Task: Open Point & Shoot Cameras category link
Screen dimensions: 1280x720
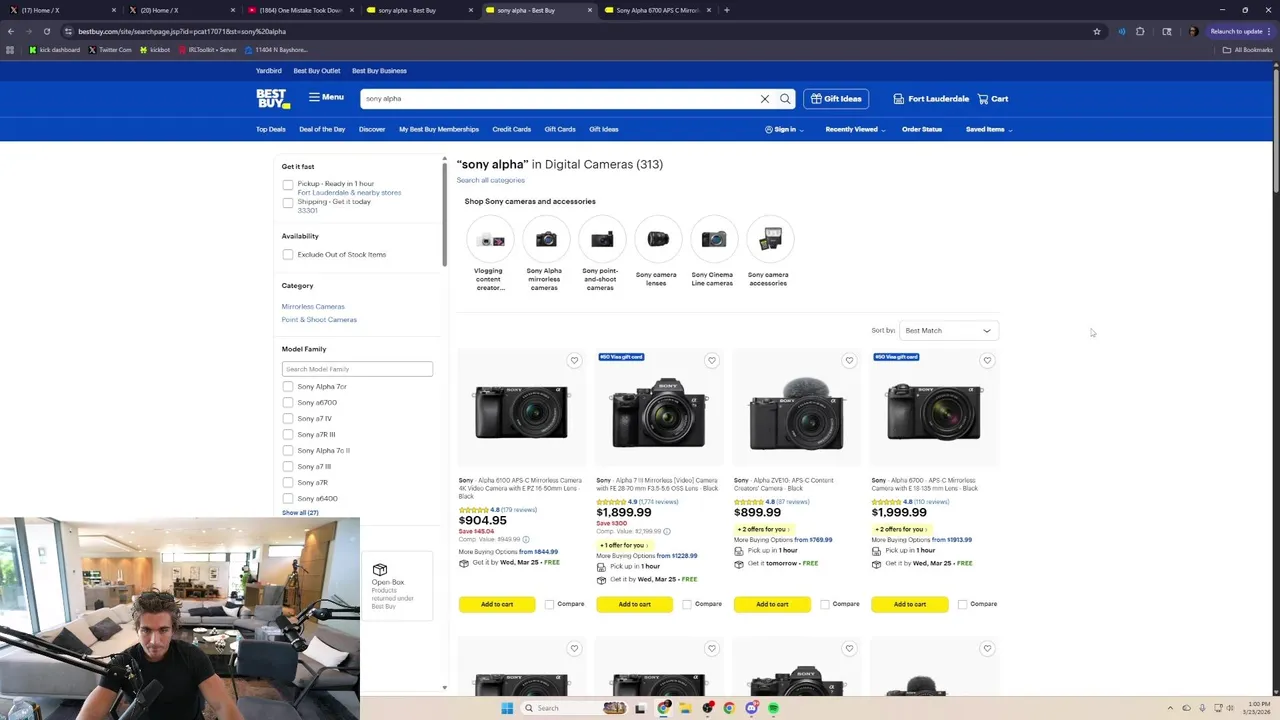Action: coord(319,320)
